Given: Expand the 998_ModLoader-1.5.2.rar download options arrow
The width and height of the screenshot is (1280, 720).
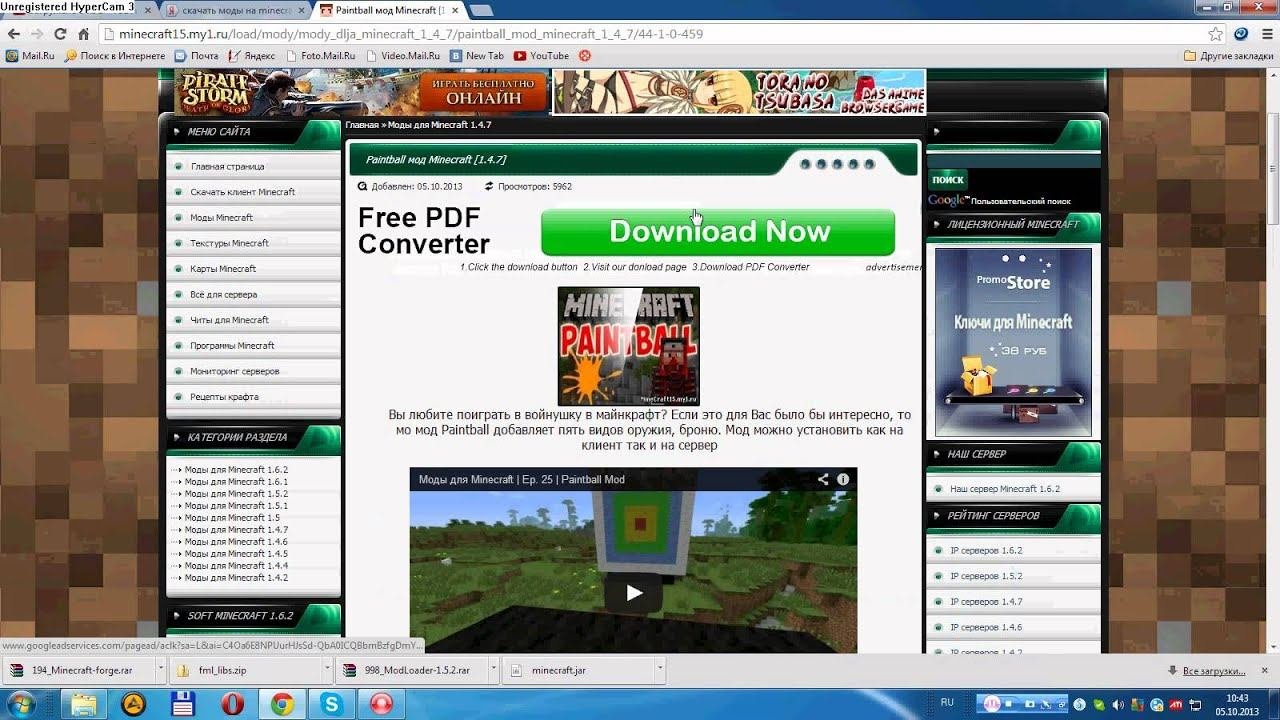Looking at the screenshot, I should (492, 670).
